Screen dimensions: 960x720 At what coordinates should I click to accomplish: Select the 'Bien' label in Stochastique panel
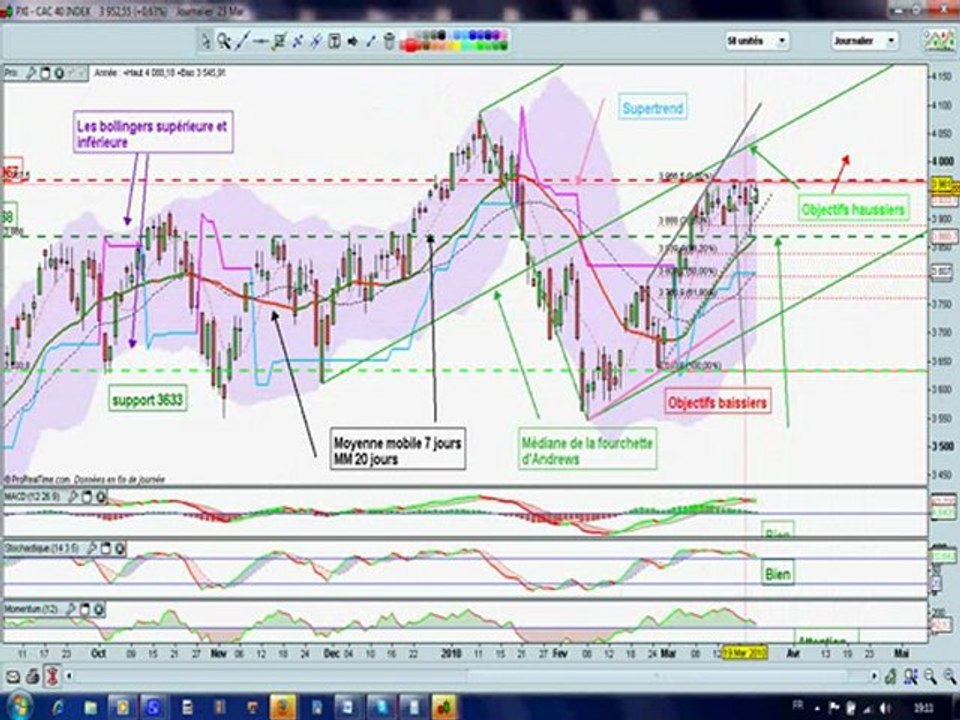777,574
